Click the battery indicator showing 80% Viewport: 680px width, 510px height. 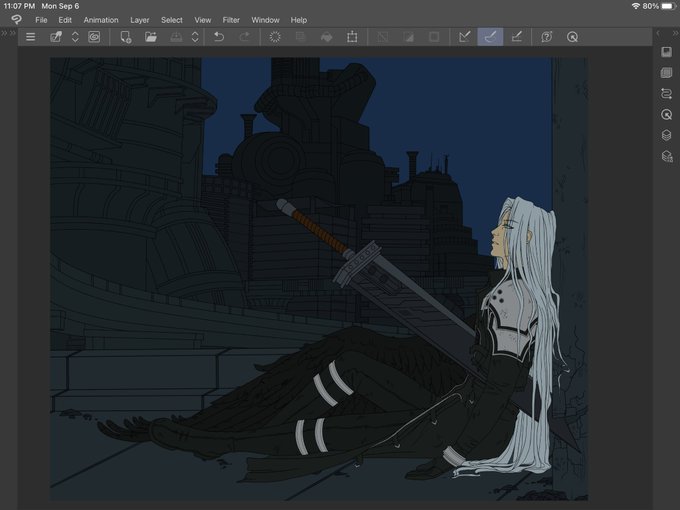[x=660, y=6]
